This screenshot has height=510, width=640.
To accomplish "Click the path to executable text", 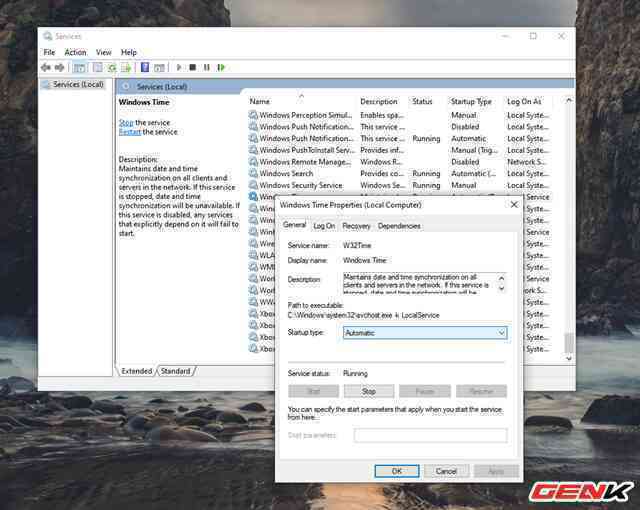I will coord(363,315).
